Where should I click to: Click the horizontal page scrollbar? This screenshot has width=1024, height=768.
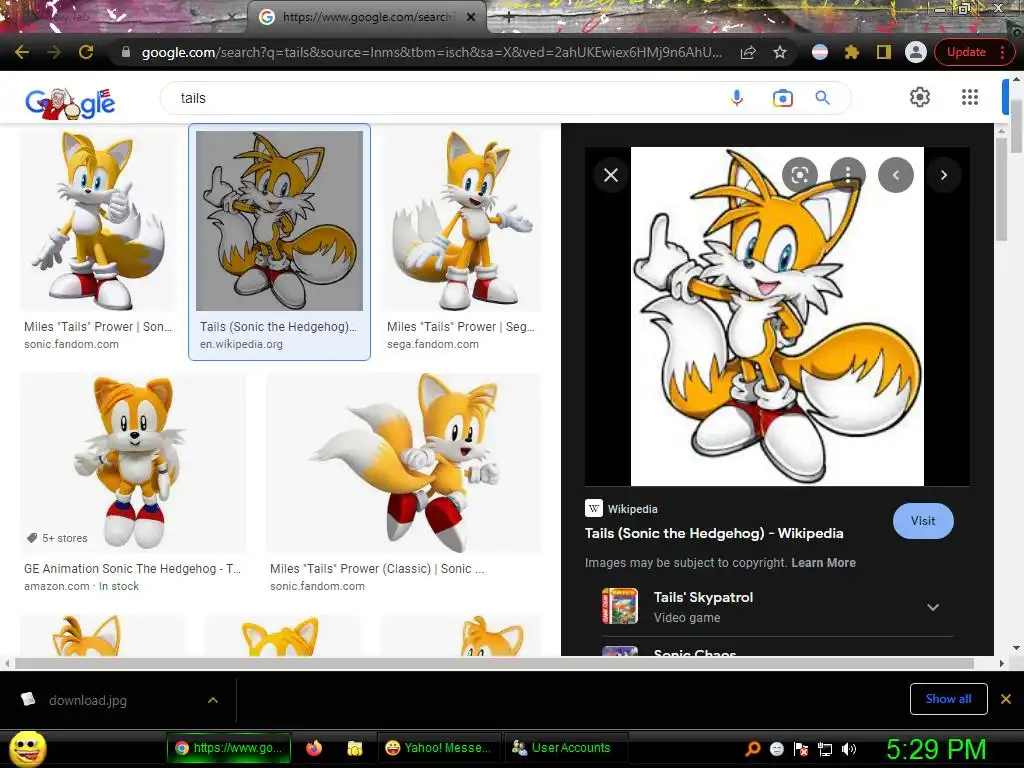[x=494, y=664]
